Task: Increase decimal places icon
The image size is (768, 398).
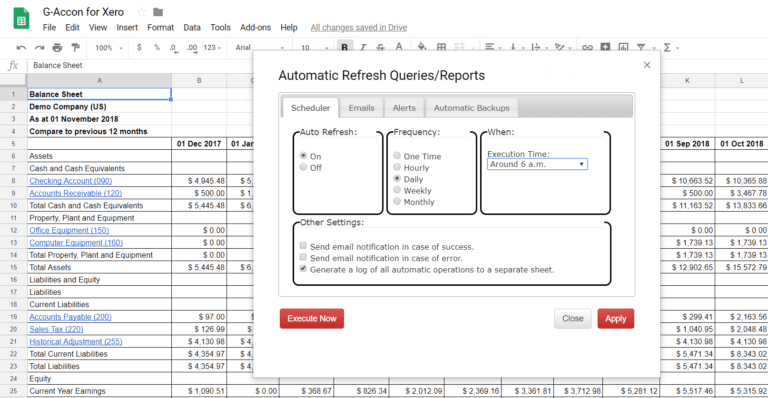Action: 192,47
